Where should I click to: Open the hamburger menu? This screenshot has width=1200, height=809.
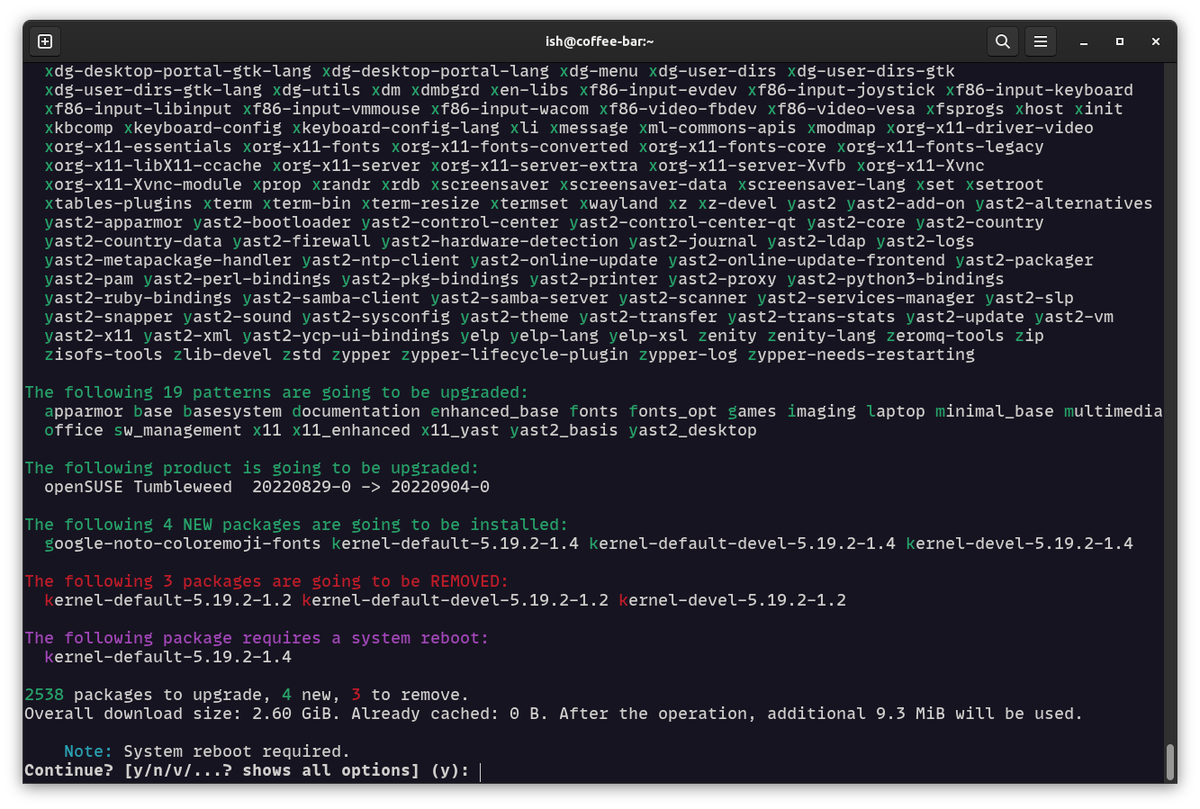1041,42
